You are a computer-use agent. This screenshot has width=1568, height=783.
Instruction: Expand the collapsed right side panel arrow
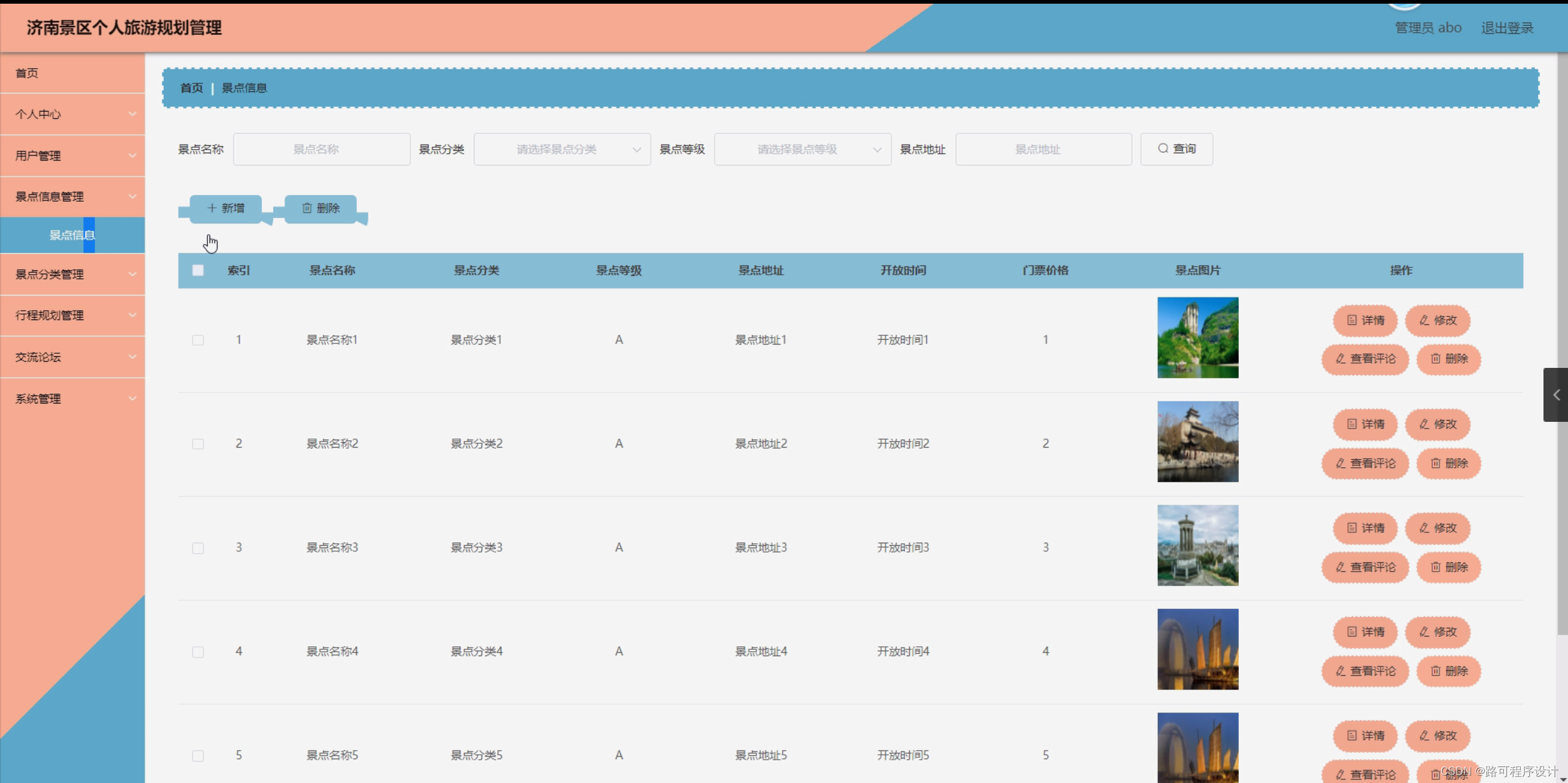[x=1556, y=395]
